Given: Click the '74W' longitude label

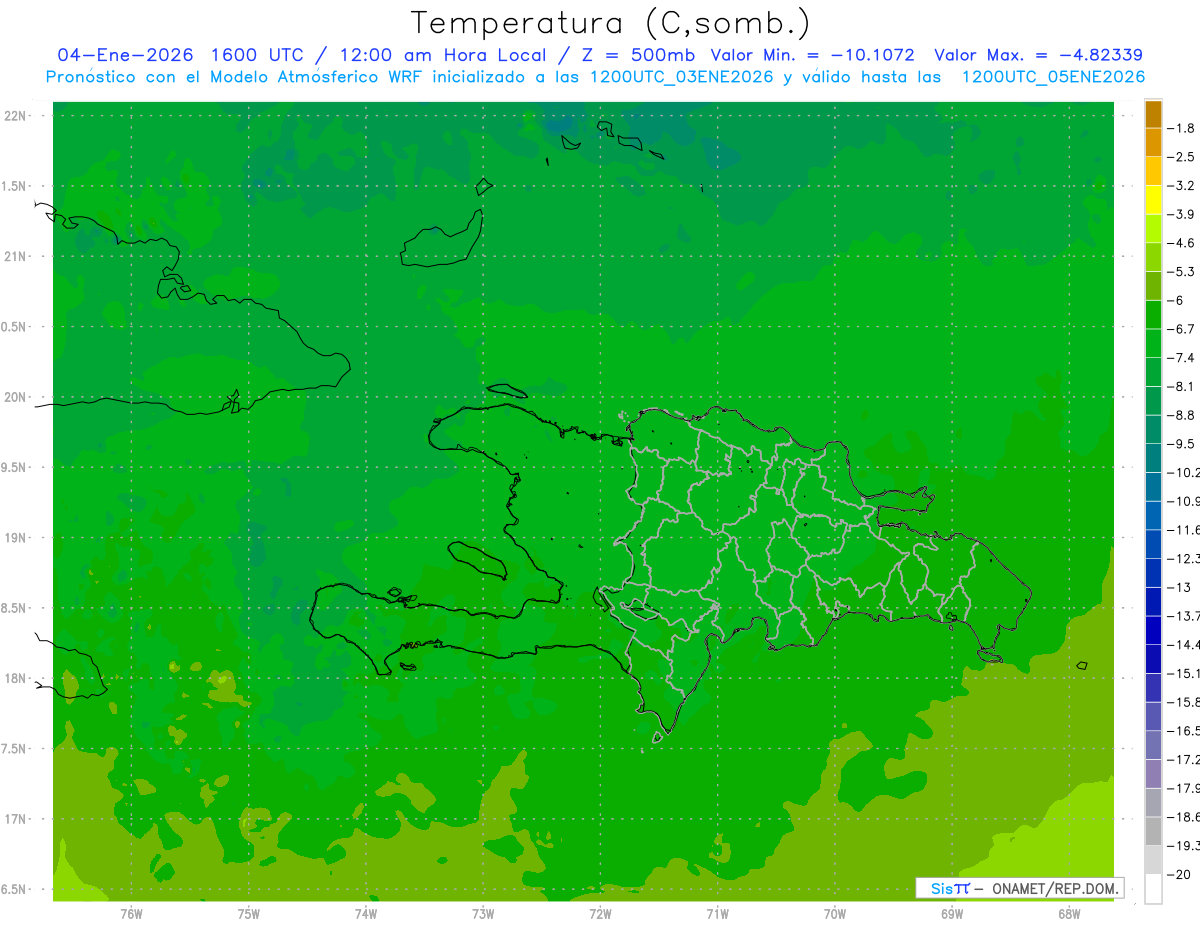Looking at the screenshot, I should pos(365,914).
